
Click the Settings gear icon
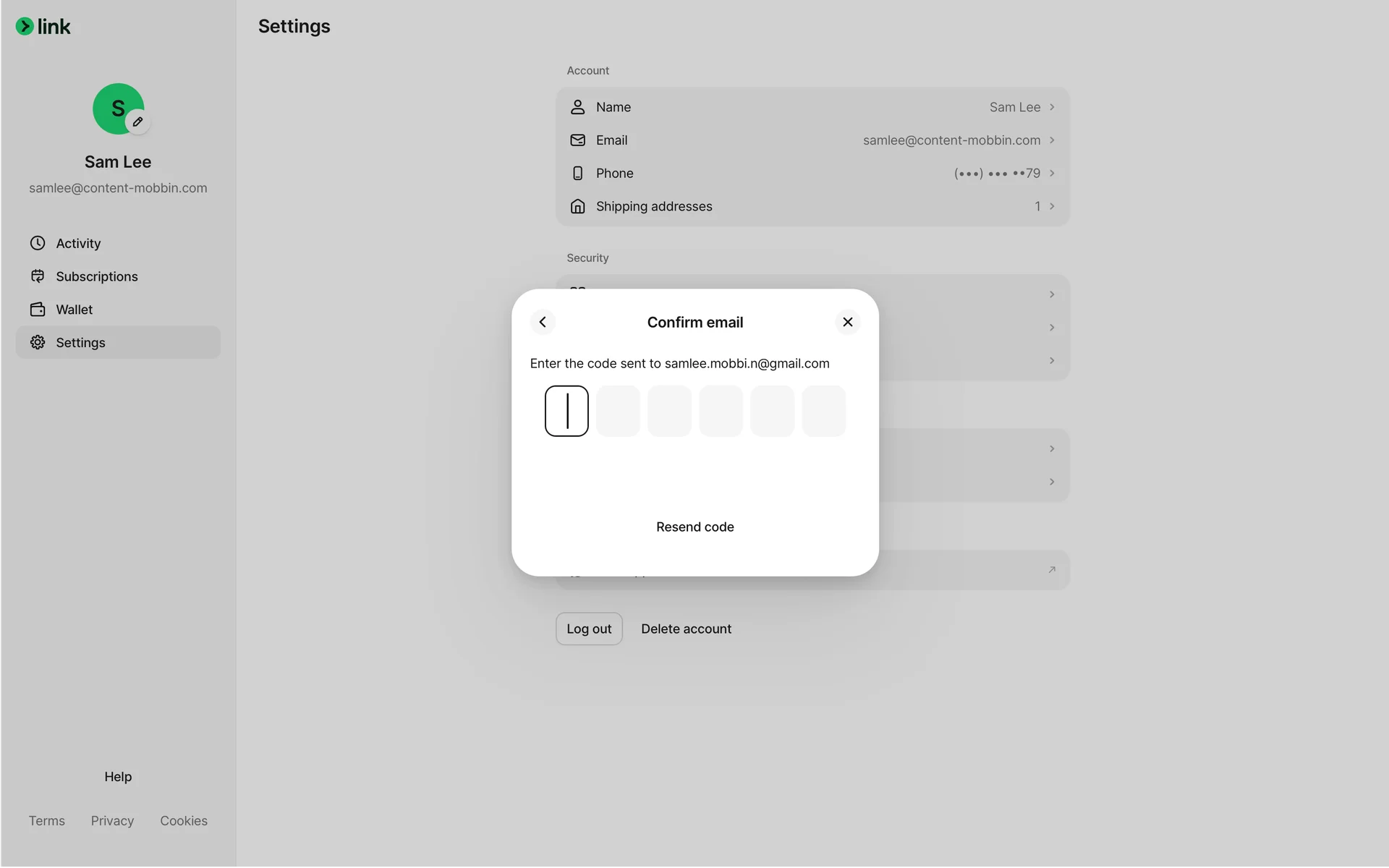[38, 342]
